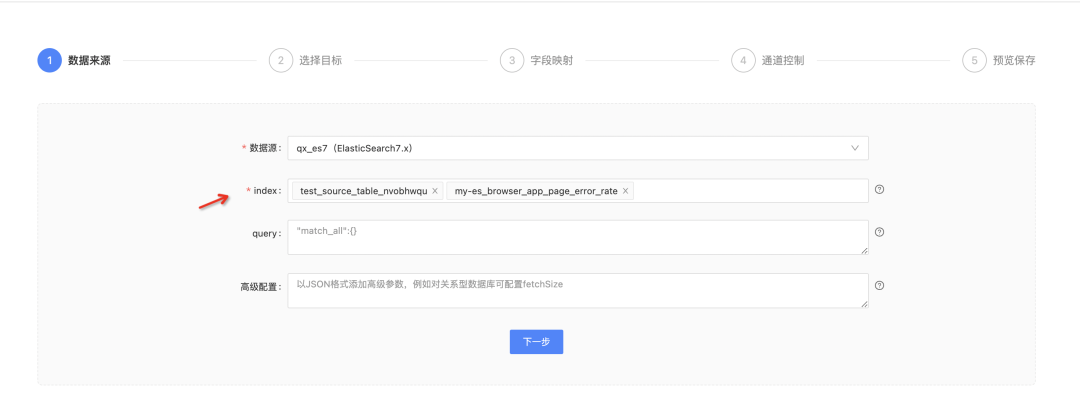Grab resize handle of query text area
This screenshot has width=1080, height=406.
(864, 251)
